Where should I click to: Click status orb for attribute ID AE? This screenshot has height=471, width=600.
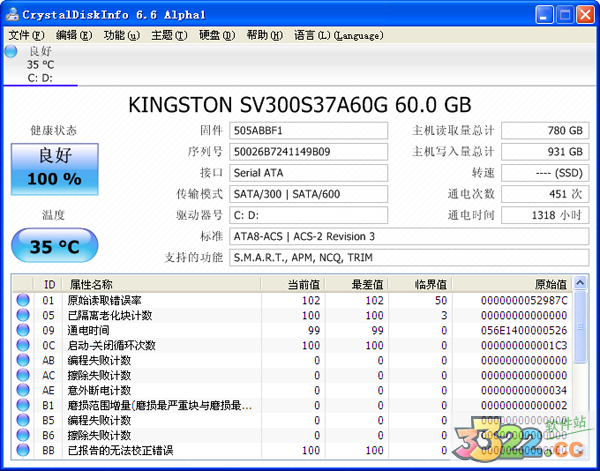point(23,390)
